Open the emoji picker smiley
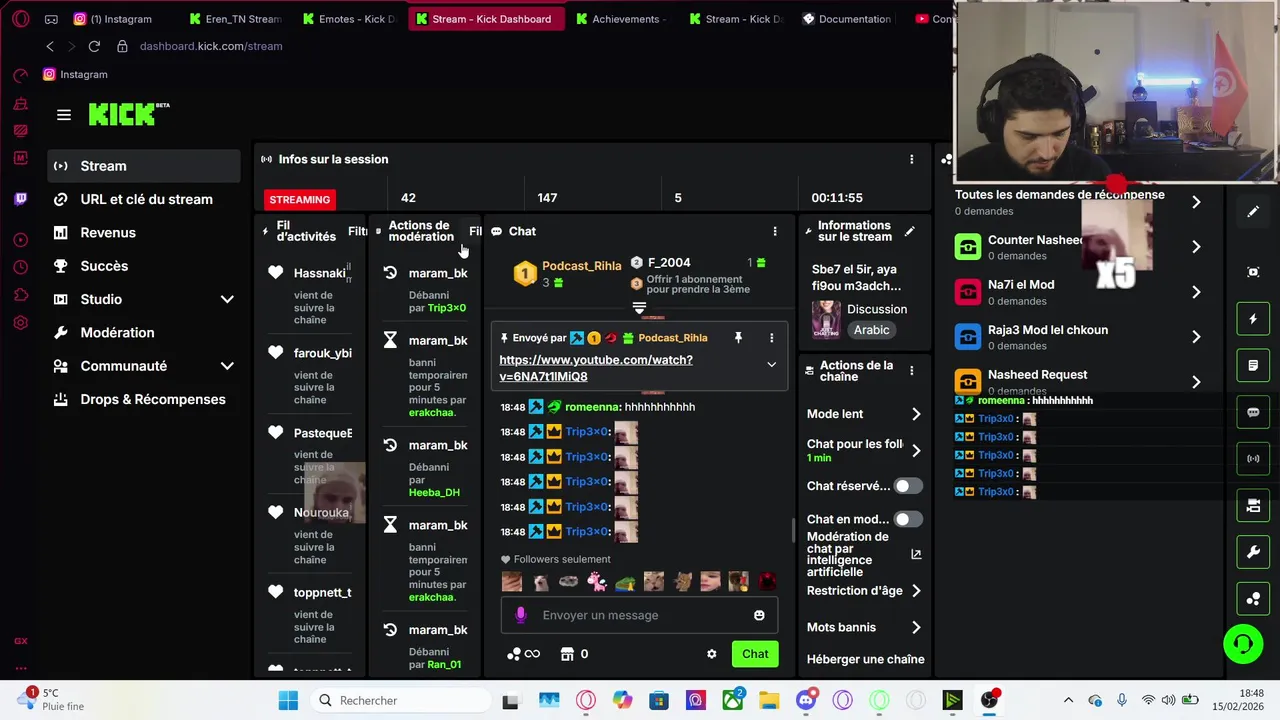Viewport: 1280px width, 720px height. tap(759, 615)
